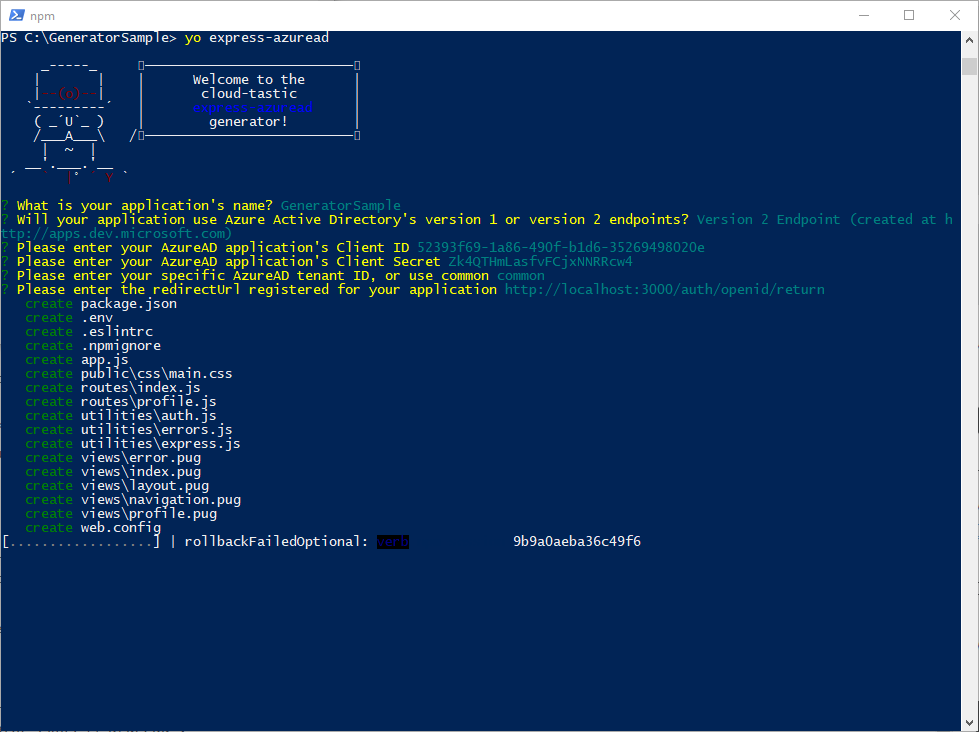Click the "app.js" file name
Image resolution: width=979 pixels, height=732 pixels.
pyautogui.click(x=104, y=360)
